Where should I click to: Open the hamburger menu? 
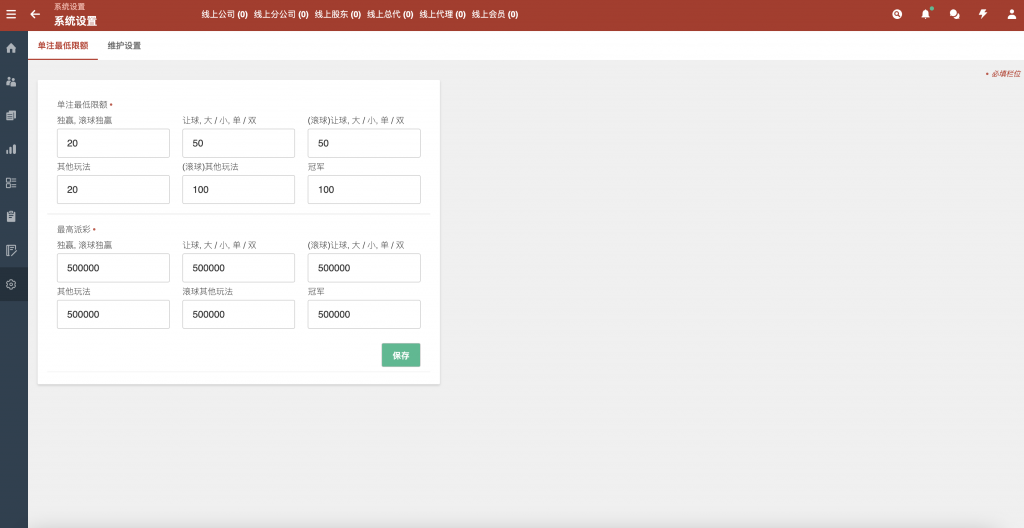tap(11, 14)
